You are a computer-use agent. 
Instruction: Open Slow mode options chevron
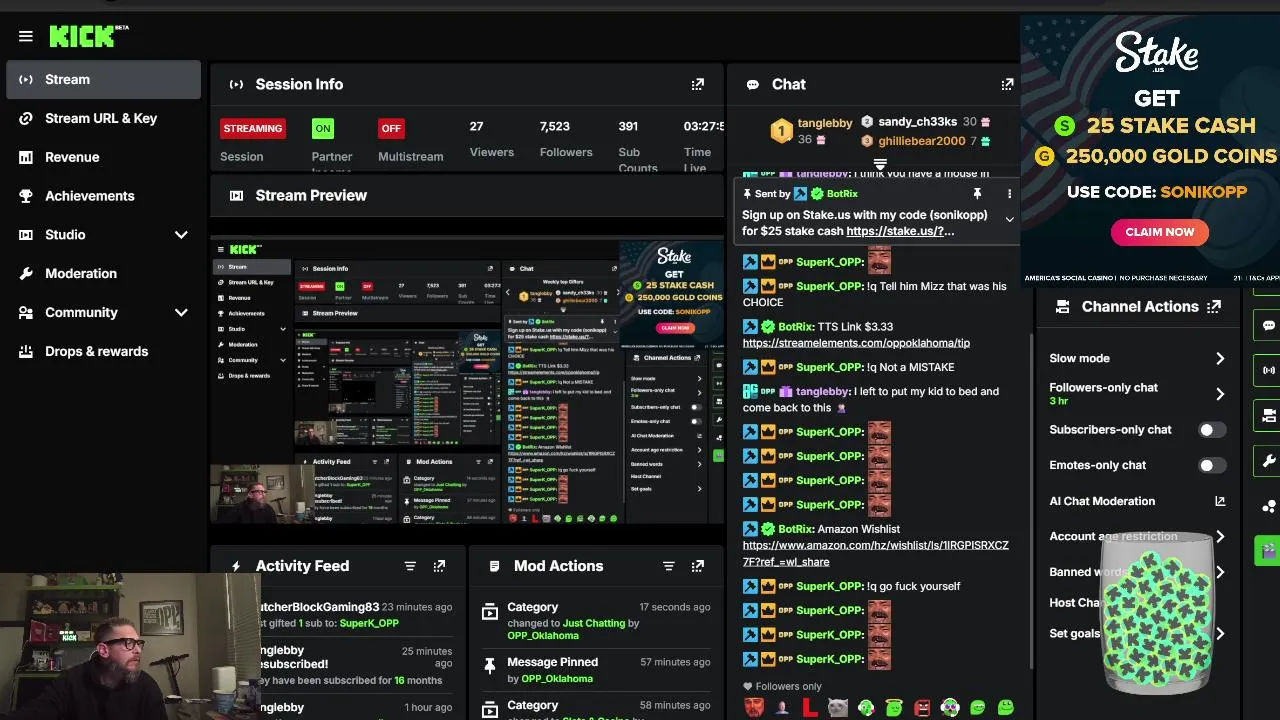(x=1220, y=358)
